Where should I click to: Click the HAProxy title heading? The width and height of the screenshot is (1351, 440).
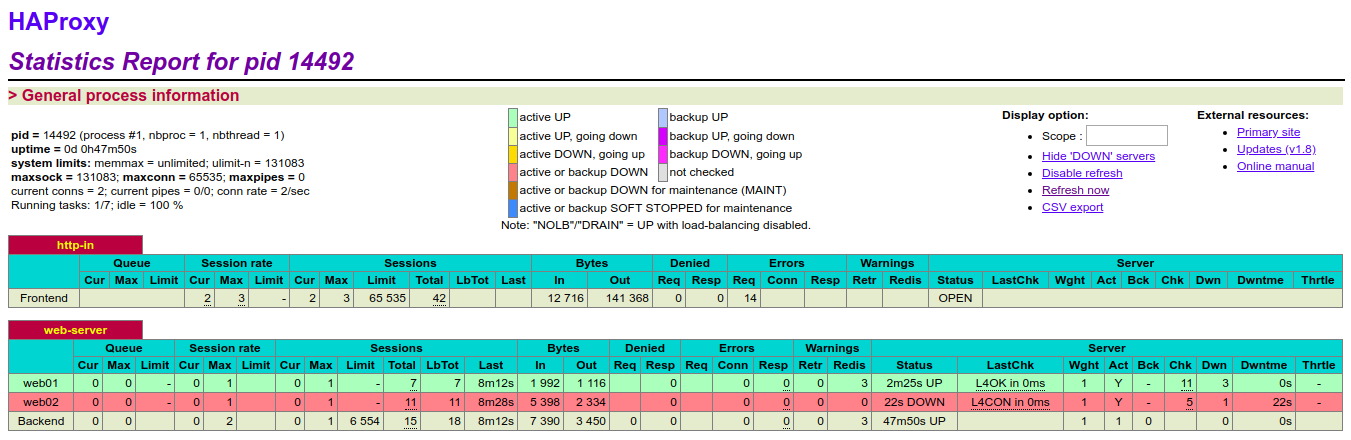click(x=59, y=22)
